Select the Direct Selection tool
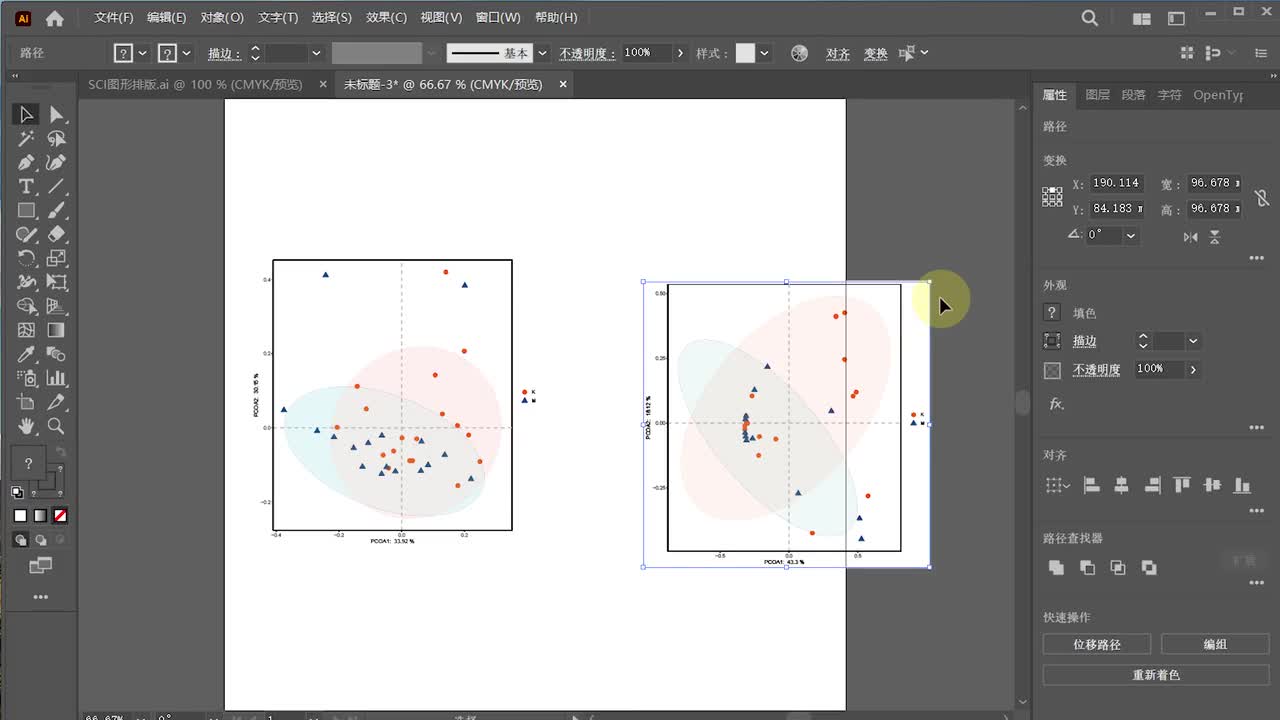The image size is (1280, 720). coord(57,115)
